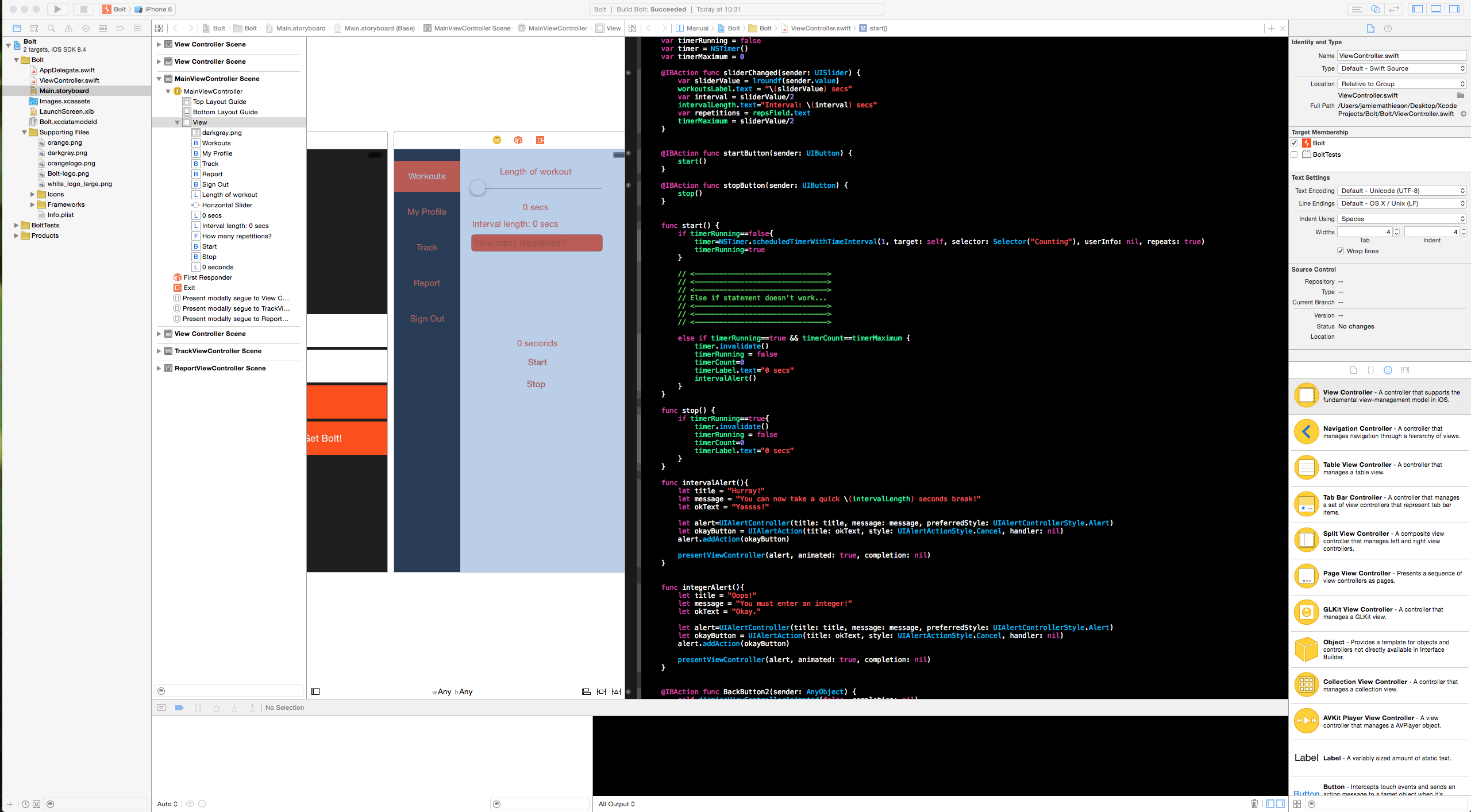Clear the console with trash icon
The width and height of the screenshot is (1471, 812).
1254,804
